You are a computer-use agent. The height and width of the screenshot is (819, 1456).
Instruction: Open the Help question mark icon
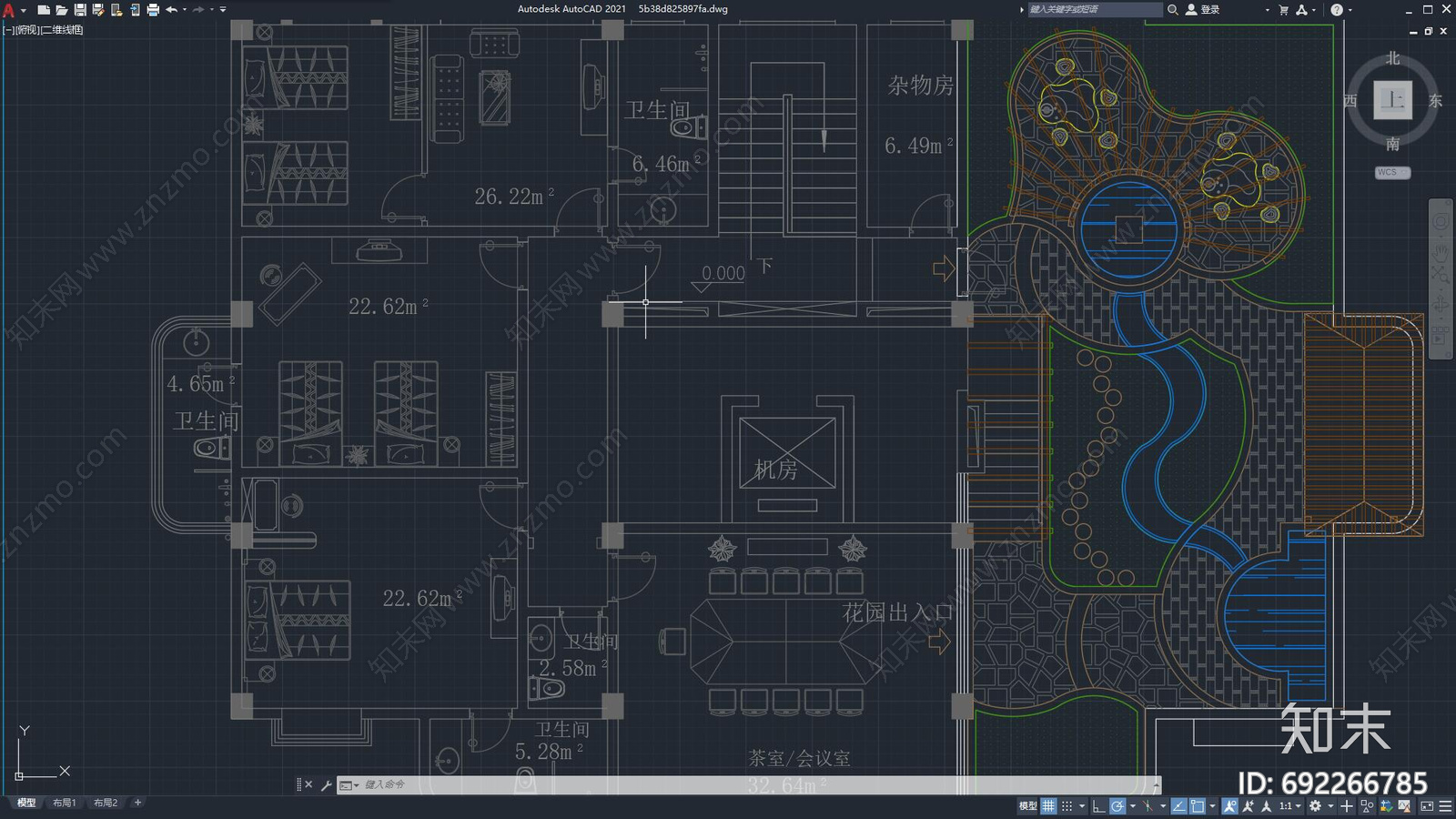pos(1336,9)
